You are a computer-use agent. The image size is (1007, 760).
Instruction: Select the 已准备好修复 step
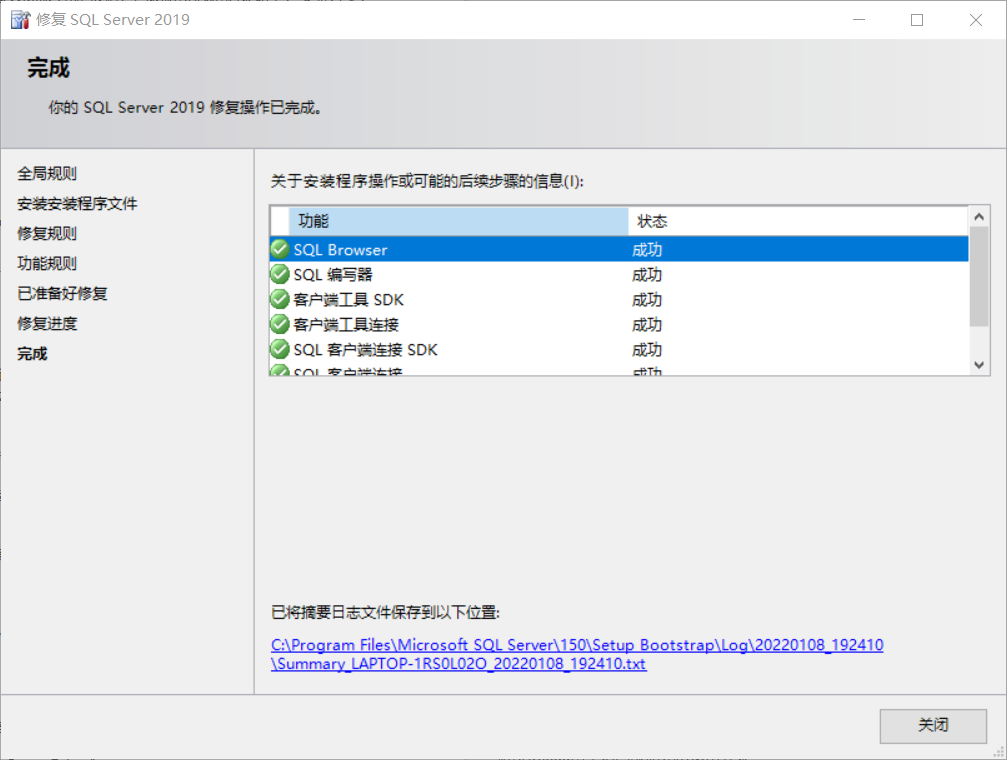[62, 293]
